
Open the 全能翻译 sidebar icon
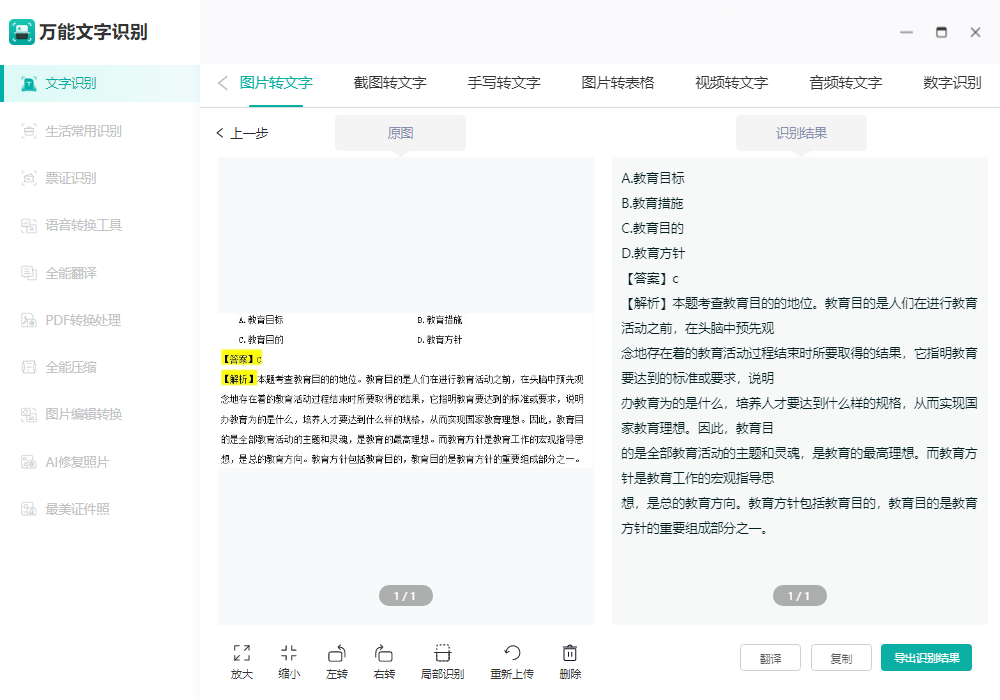[x=29, y=273]
